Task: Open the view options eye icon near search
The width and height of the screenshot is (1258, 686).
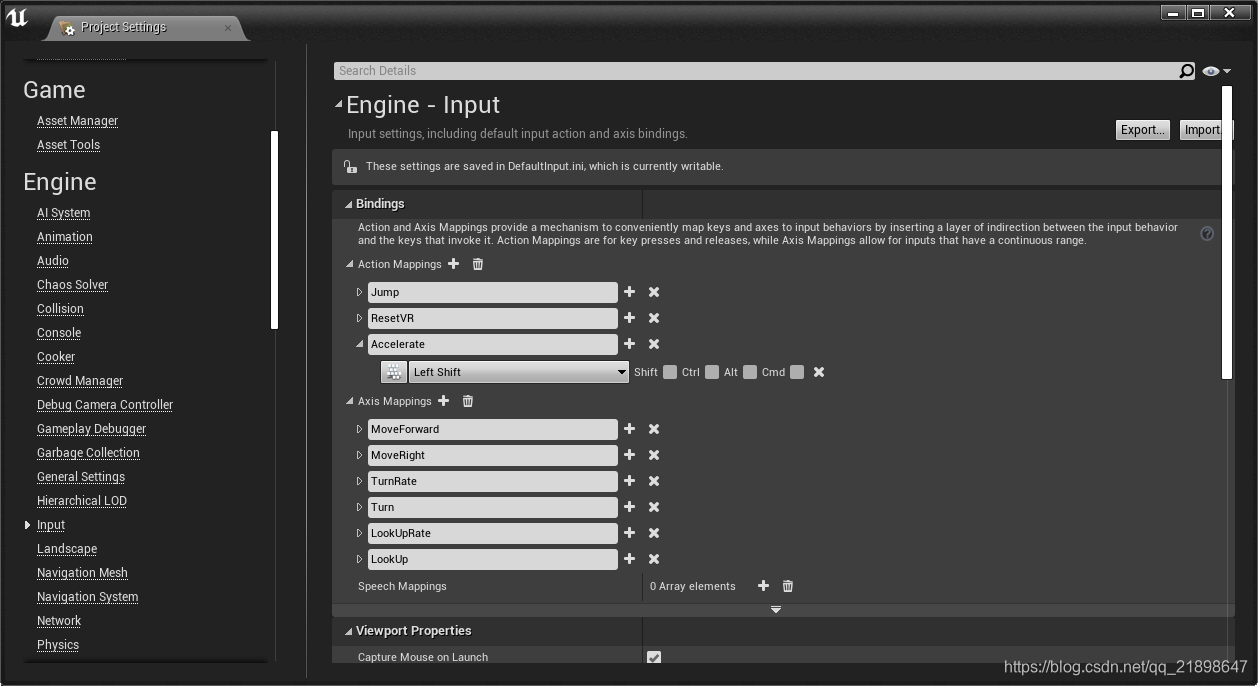Action: [1209, 70]
